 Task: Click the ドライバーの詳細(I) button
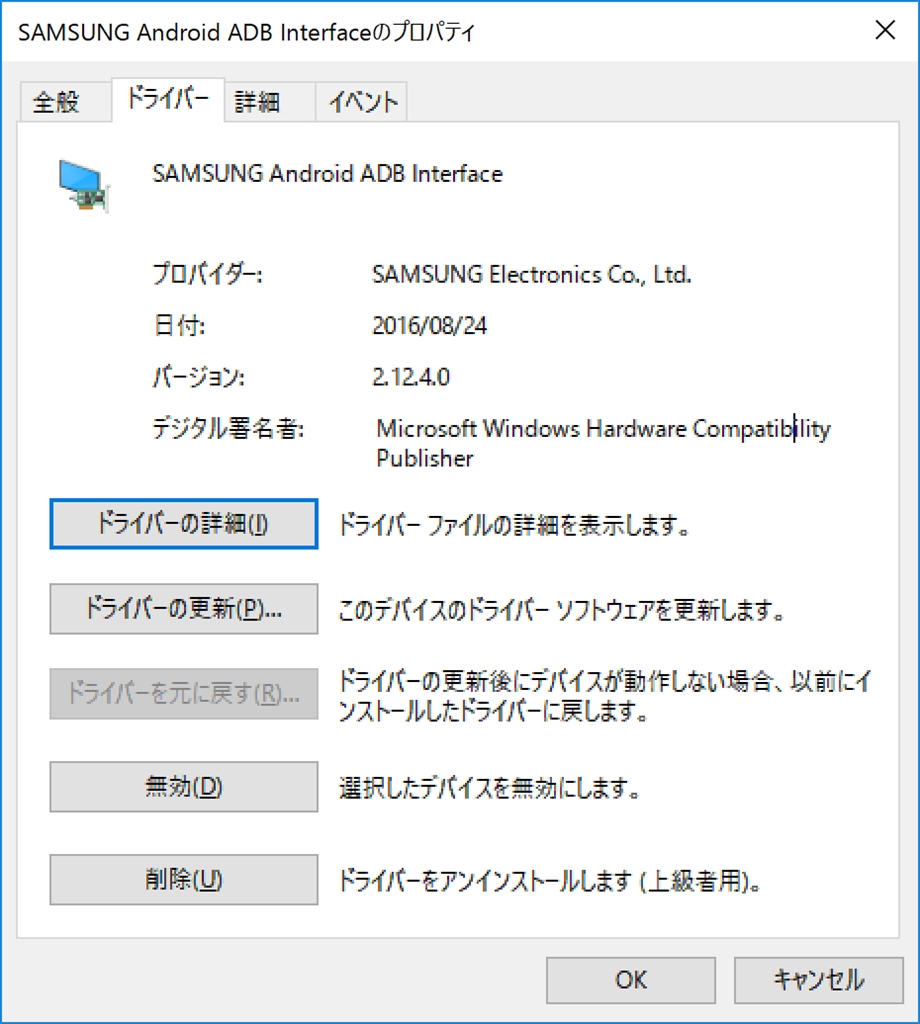(x=183, y=524)
